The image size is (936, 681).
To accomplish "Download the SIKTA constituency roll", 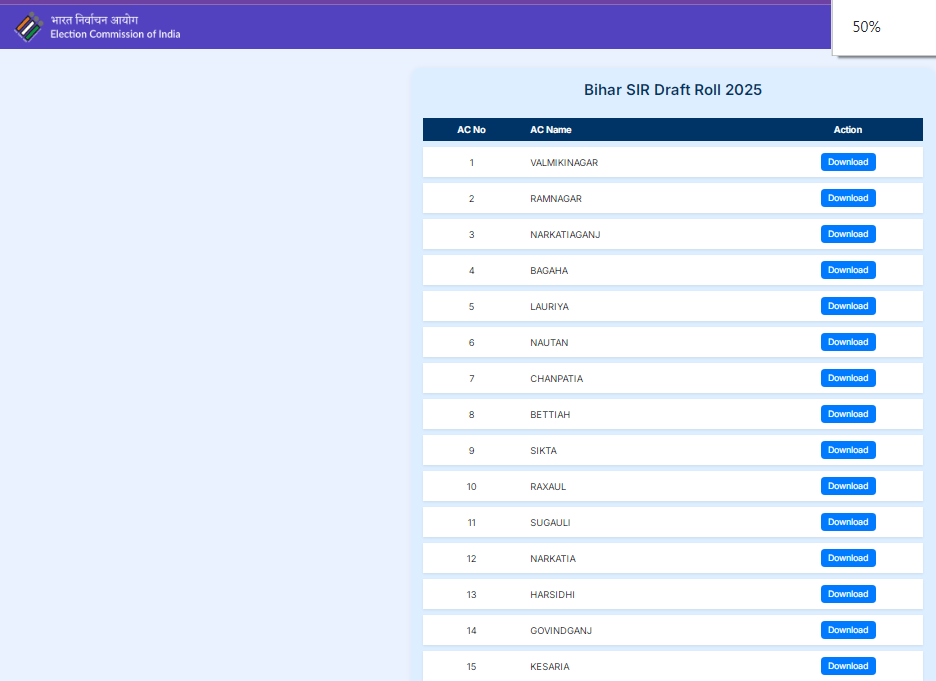I will [847, 450].
